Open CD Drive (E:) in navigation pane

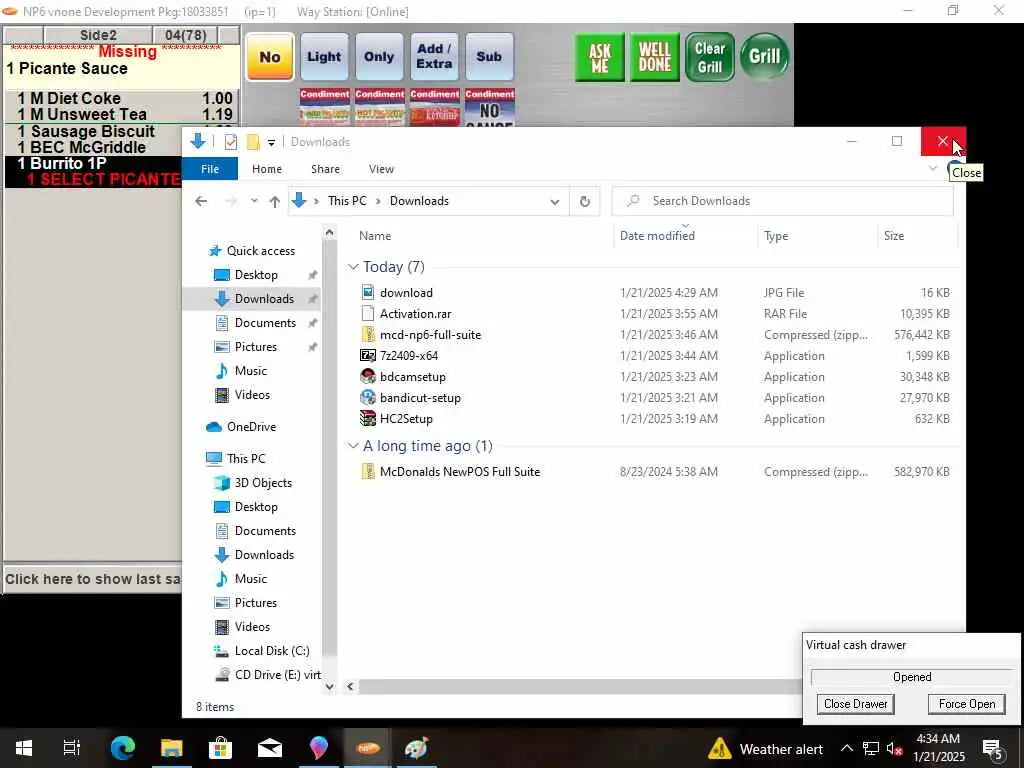(278, 675)
